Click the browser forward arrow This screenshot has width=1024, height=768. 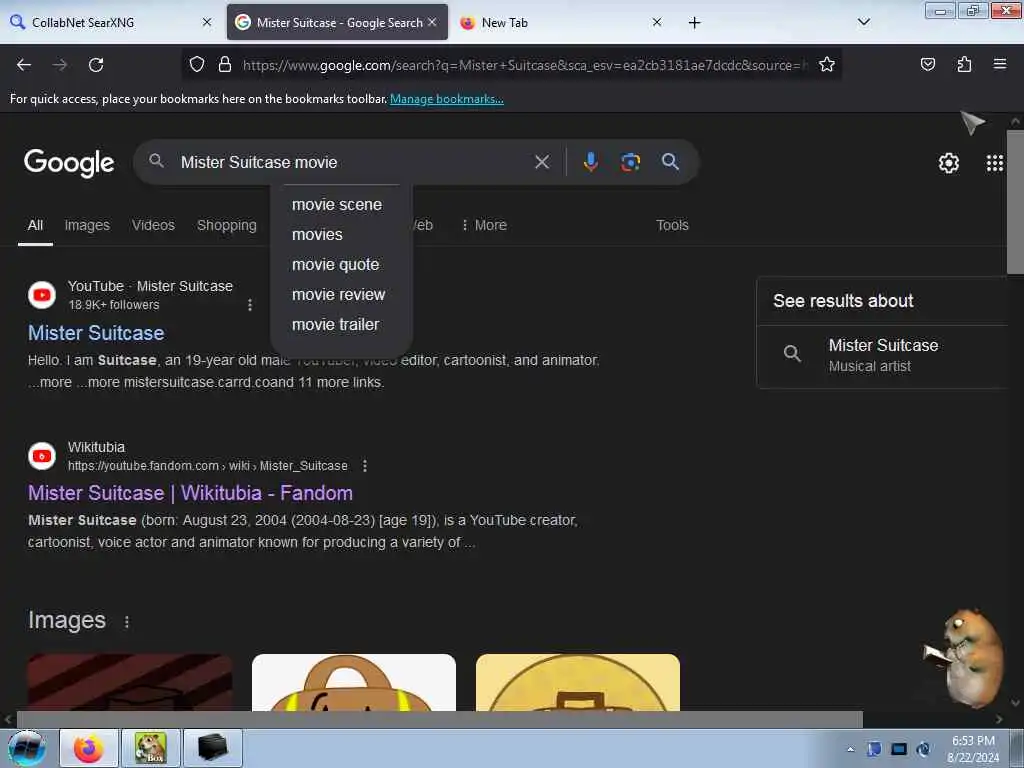pyautogui.click(x=60, y=65)
